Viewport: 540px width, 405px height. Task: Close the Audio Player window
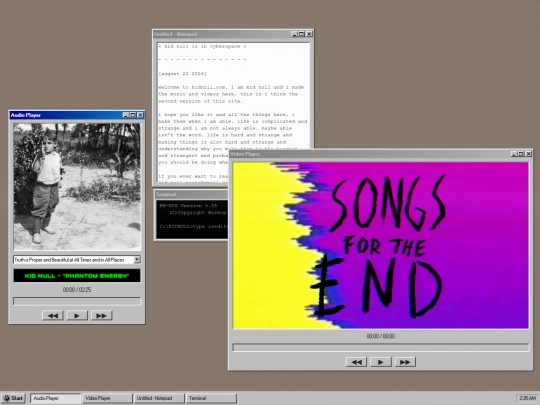click(140, 115)
